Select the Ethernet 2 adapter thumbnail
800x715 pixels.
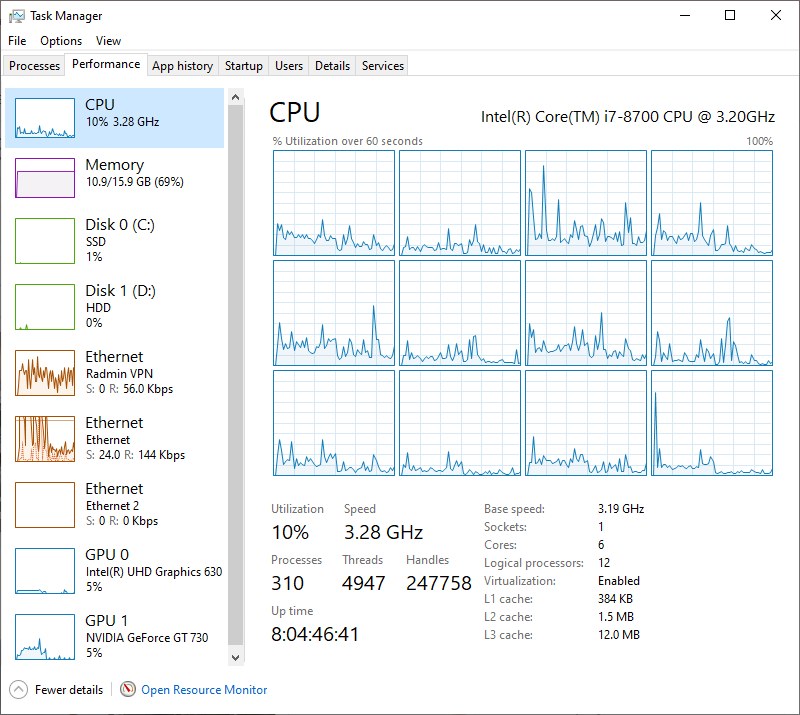point(45,505)
